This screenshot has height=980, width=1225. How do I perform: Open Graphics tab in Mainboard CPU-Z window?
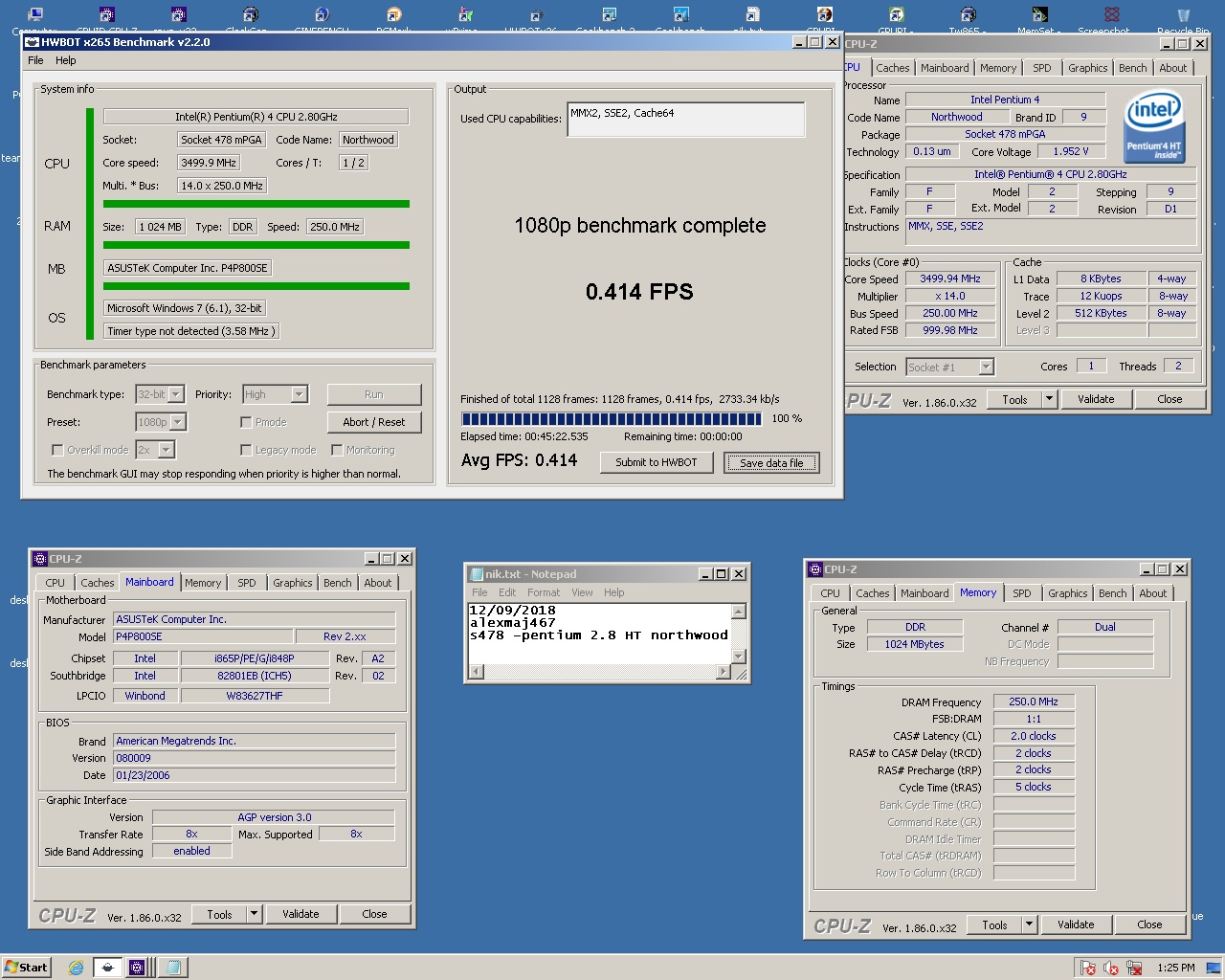click(x=293, y=583)
